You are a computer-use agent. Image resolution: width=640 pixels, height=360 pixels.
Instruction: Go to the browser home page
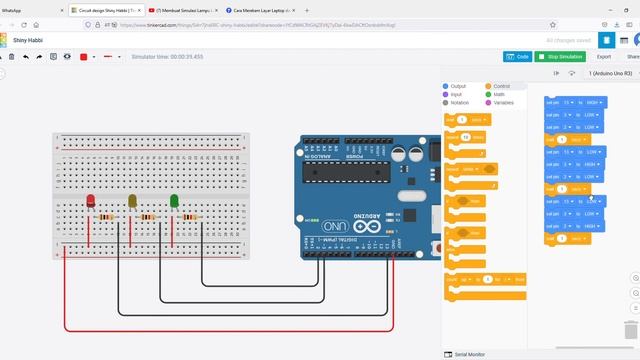click(36, 25)
